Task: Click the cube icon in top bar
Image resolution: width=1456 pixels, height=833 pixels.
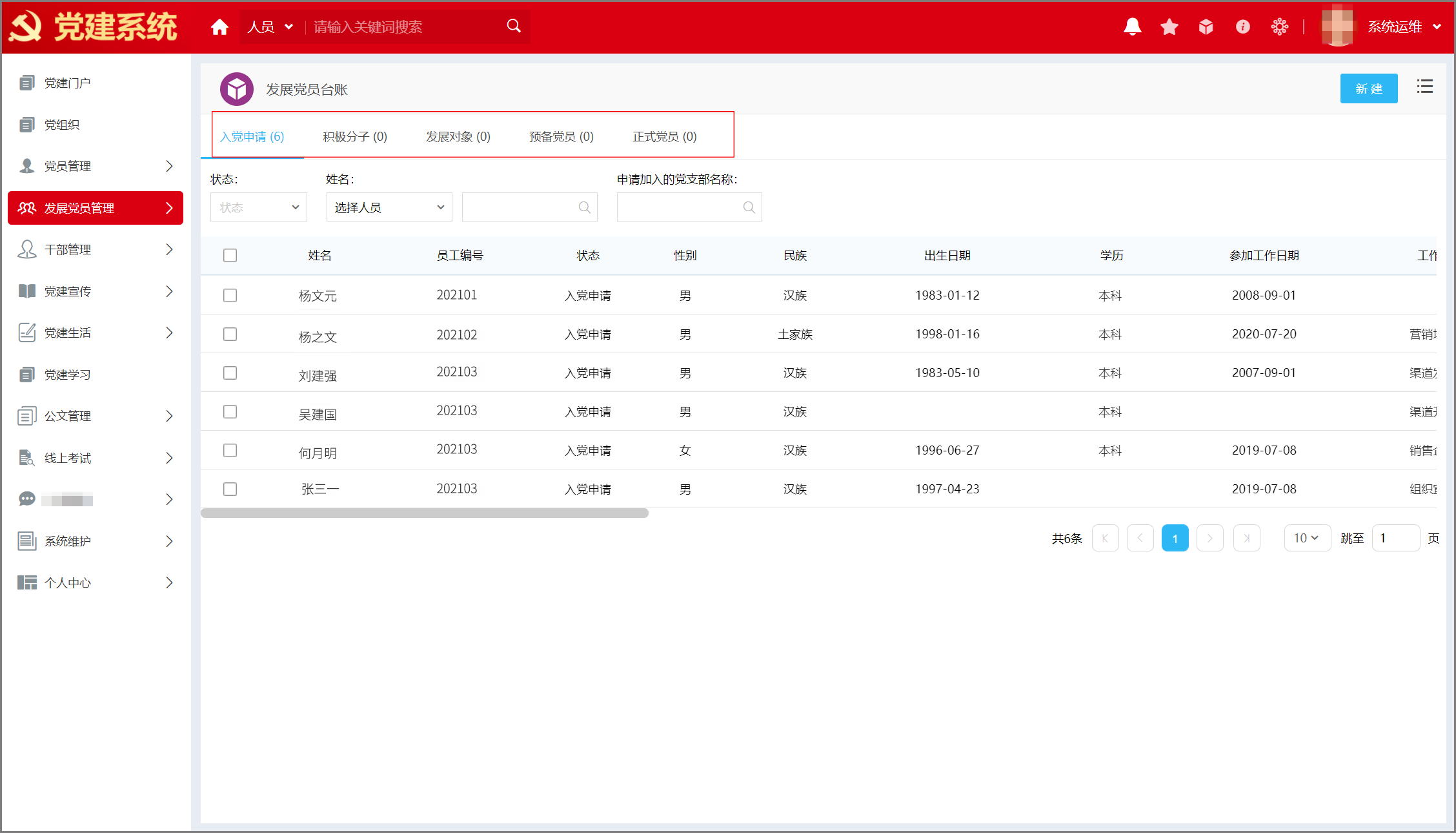Action: (x=1206, y=26)
